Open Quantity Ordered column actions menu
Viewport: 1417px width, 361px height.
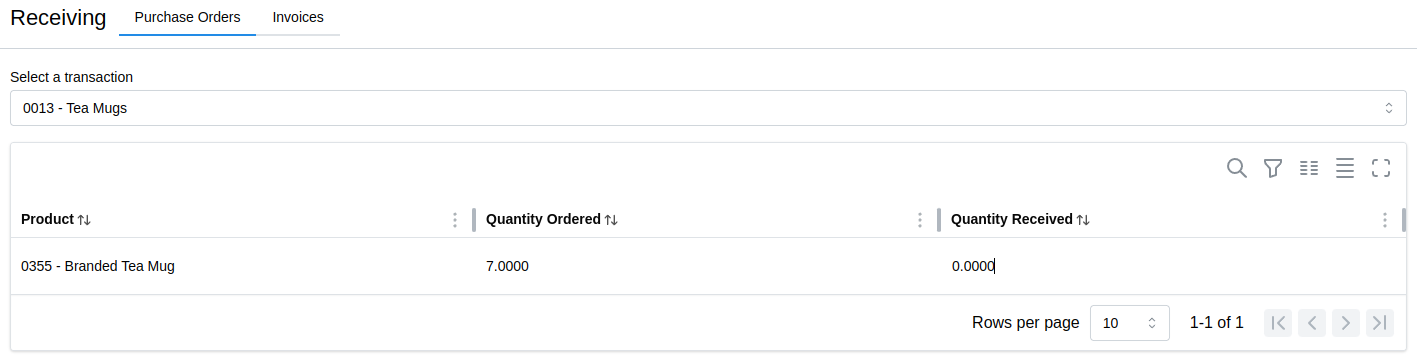tap(920, 220)
